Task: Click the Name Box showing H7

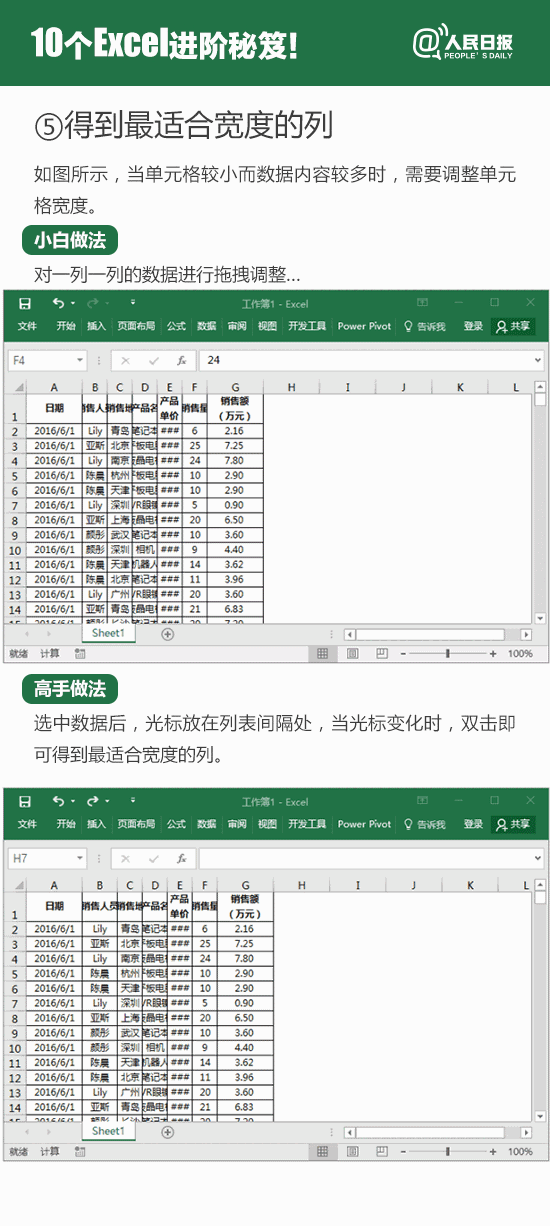Action: coord(40,858)
